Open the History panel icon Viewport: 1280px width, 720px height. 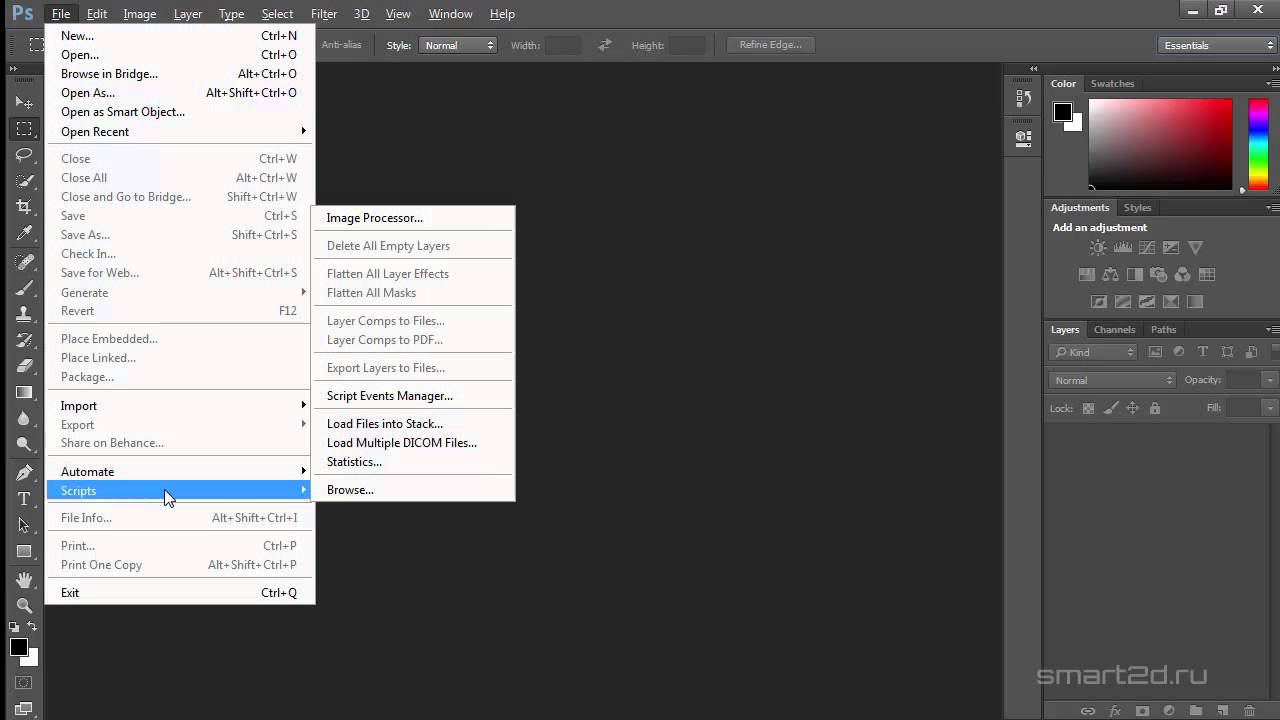(x=1023, y=98)
